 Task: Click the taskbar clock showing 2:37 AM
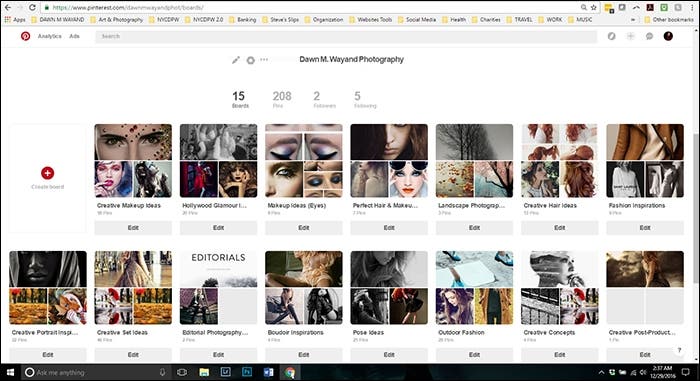point(662,372)
